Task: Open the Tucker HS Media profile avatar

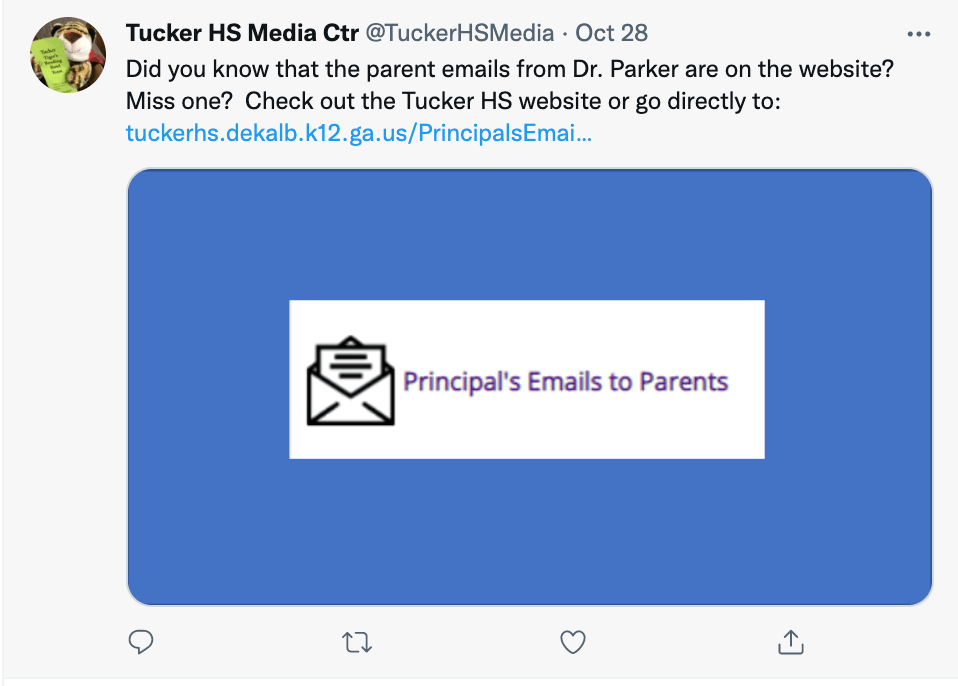Action: point(68,55)
